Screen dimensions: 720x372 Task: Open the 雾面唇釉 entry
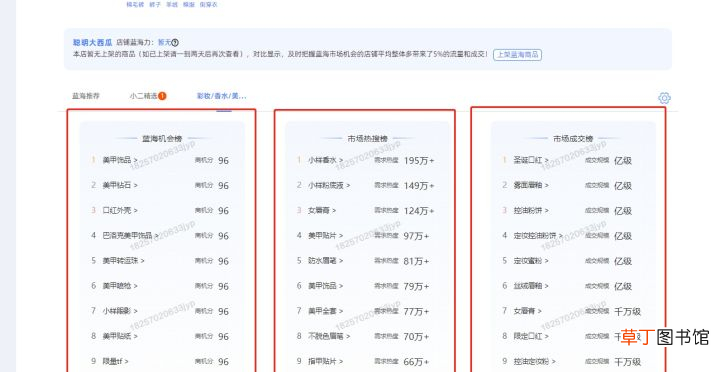(x=531, y=185)
